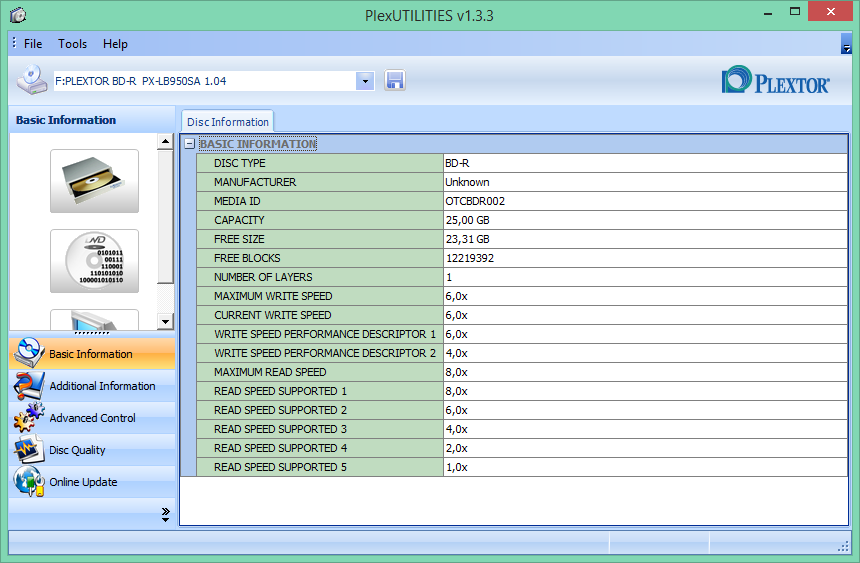Viewport: 860px width, 563px height.
Task: Open the File menu
Action: point(33,44)
